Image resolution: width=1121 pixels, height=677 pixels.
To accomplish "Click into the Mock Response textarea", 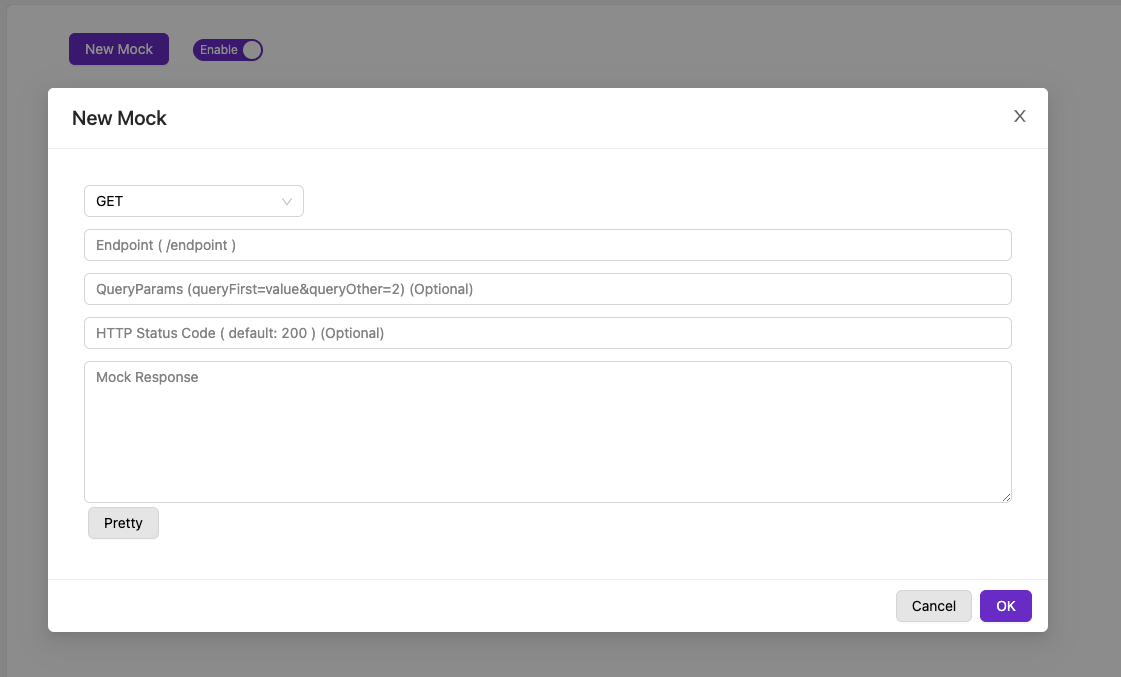I will pyautogui.click(x=548, y=432).
